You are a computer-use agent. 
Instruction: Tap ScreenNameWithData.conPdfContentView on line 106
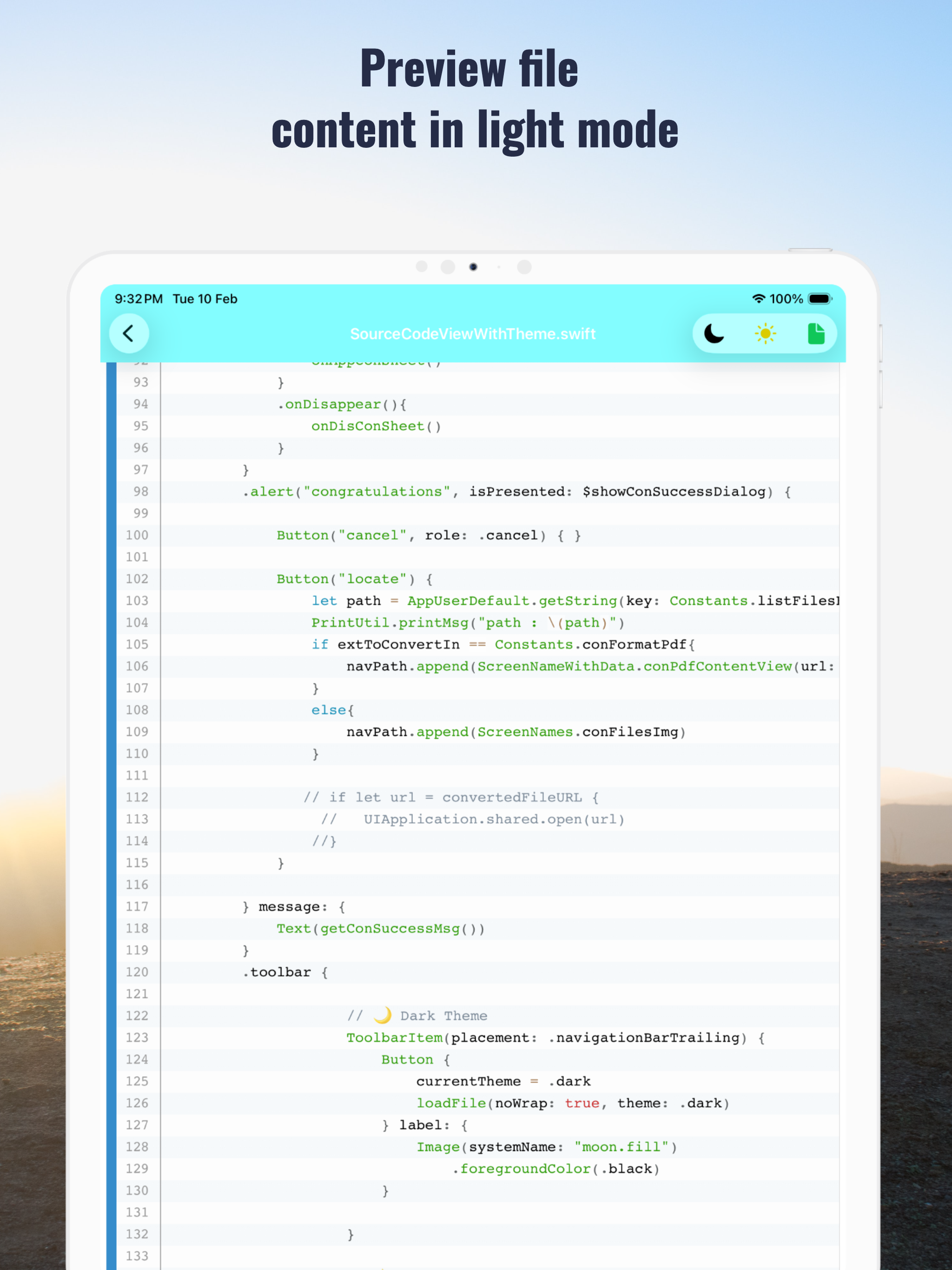pos(635,666)
